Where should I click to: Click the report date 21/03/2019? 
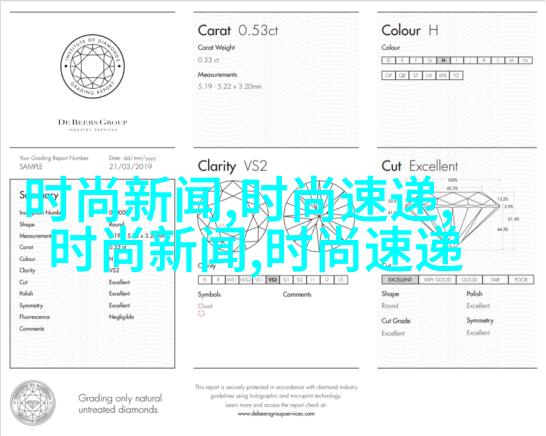click(x=131, y=166)
